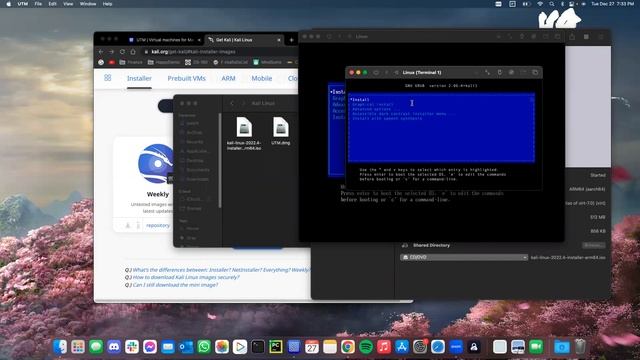640x360 pixels.
Task: Go forward in the browser window
Action: coord(111,52)
